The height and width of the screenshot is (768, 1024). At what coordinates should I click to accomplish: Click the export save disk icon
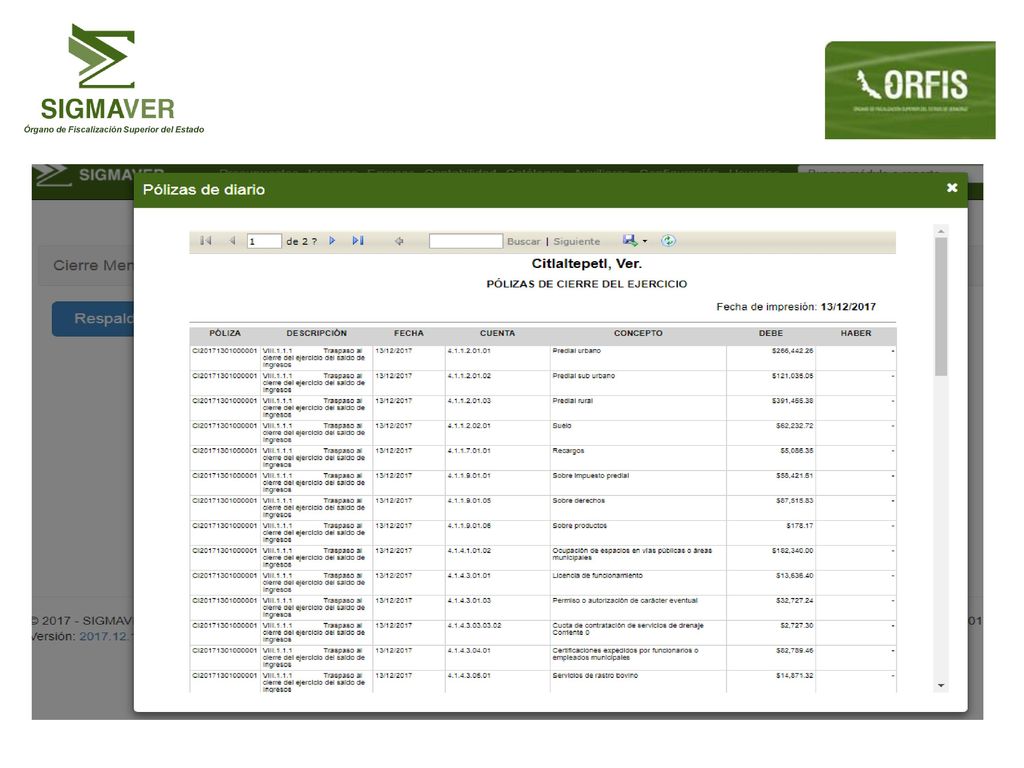point(630,240)
